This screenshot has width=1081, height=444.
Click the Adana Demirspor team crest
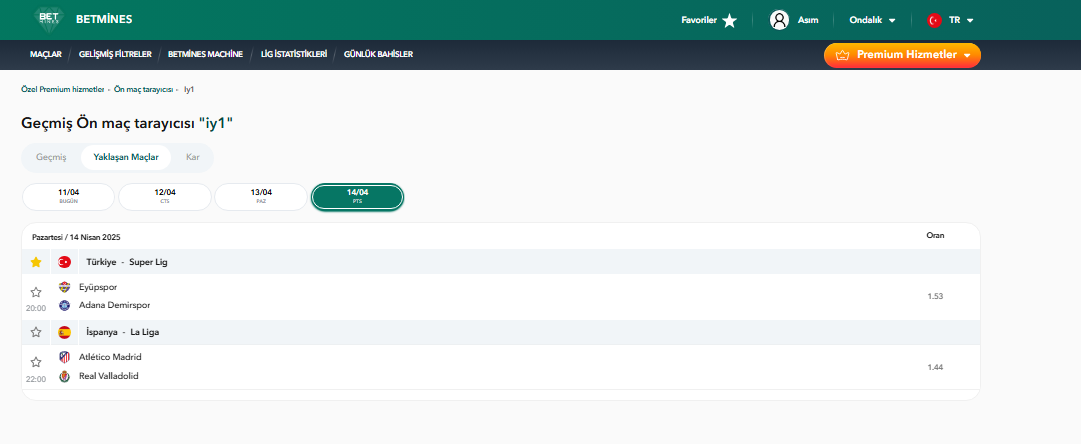(64, 305)
